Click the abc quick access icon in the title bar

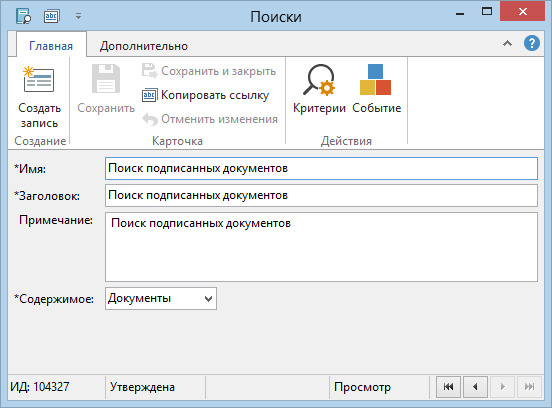pos(51,16)
